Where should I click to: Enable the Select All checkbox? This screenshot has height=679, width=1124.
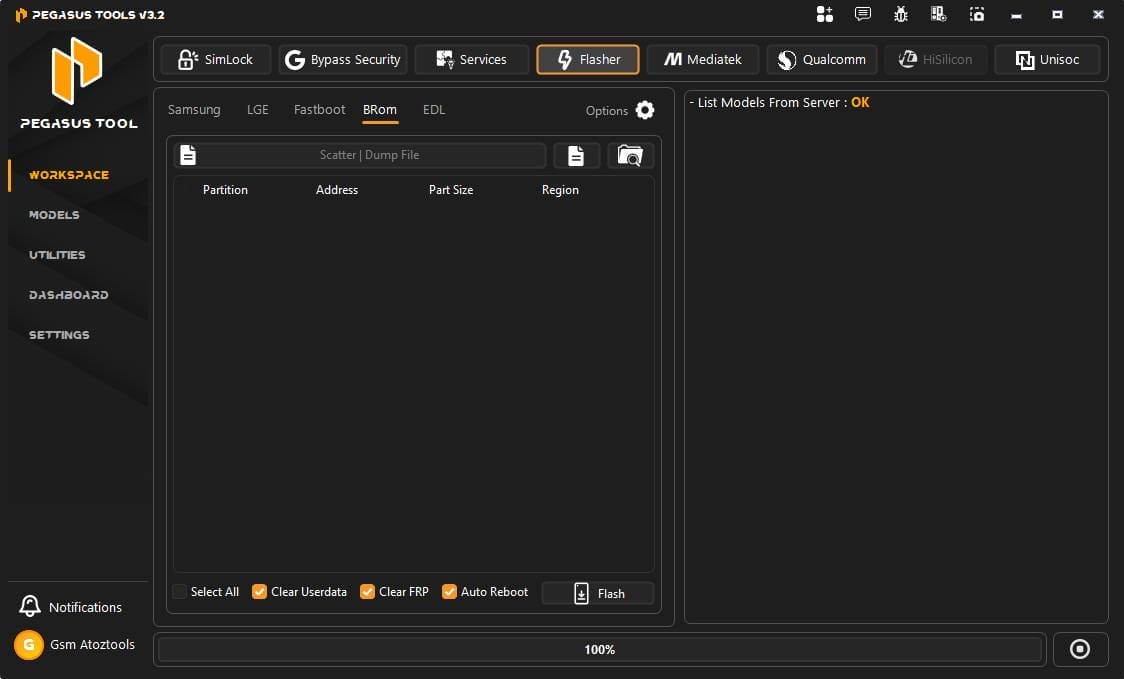(180, 592)
